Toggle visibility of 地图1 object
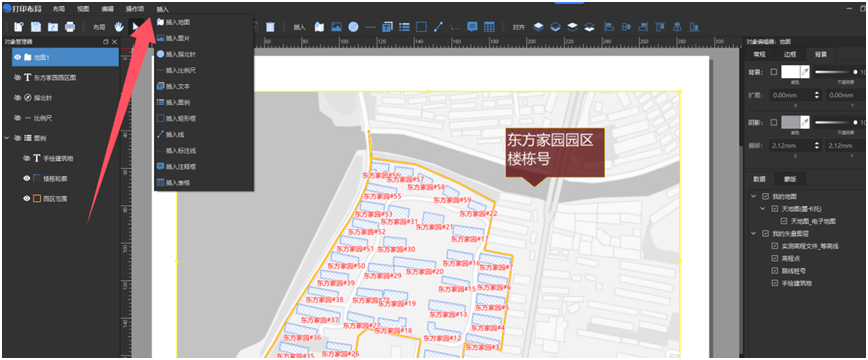 [x=17, y=57]
